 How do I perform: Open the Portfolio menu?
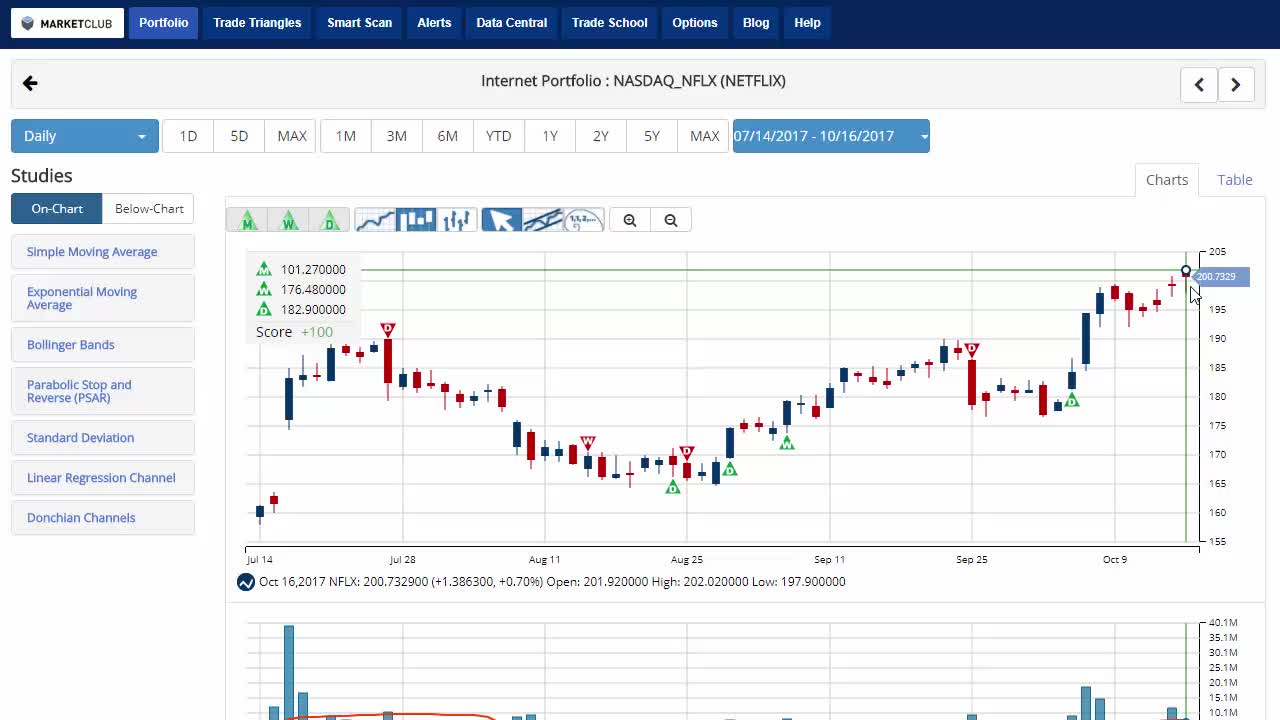point(164,23)
